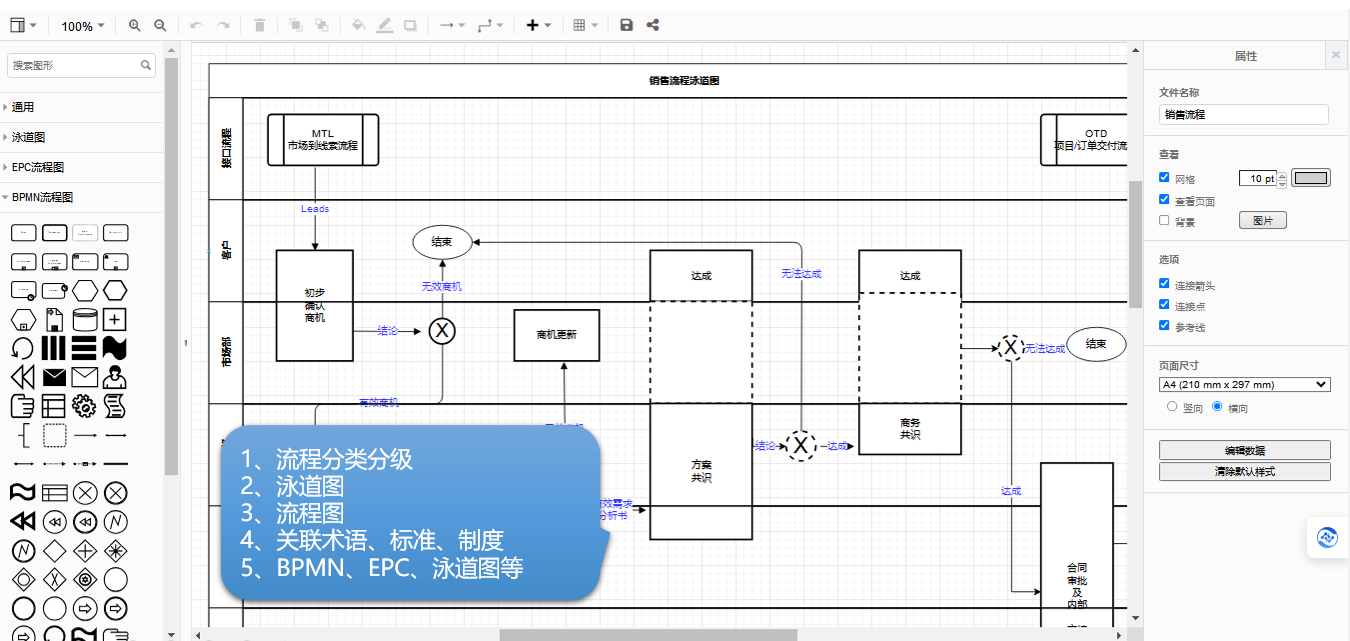Click the share icon in toolbar
The height and width of the screenshot is (641, 1350).
click(652, 26)
